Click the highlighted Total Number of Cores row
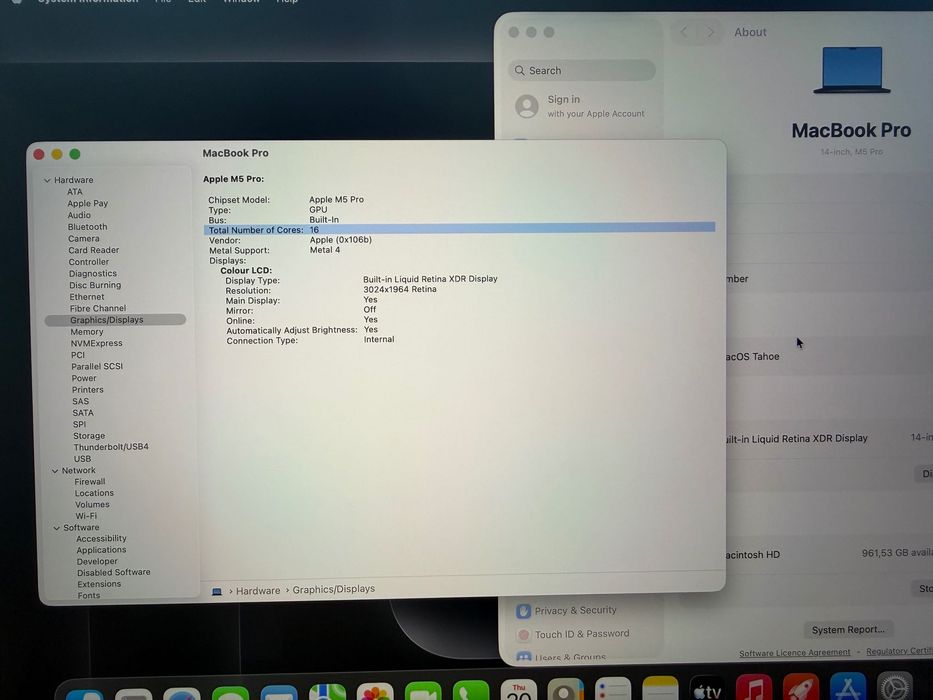933x700 pixels. click(459, 229)
